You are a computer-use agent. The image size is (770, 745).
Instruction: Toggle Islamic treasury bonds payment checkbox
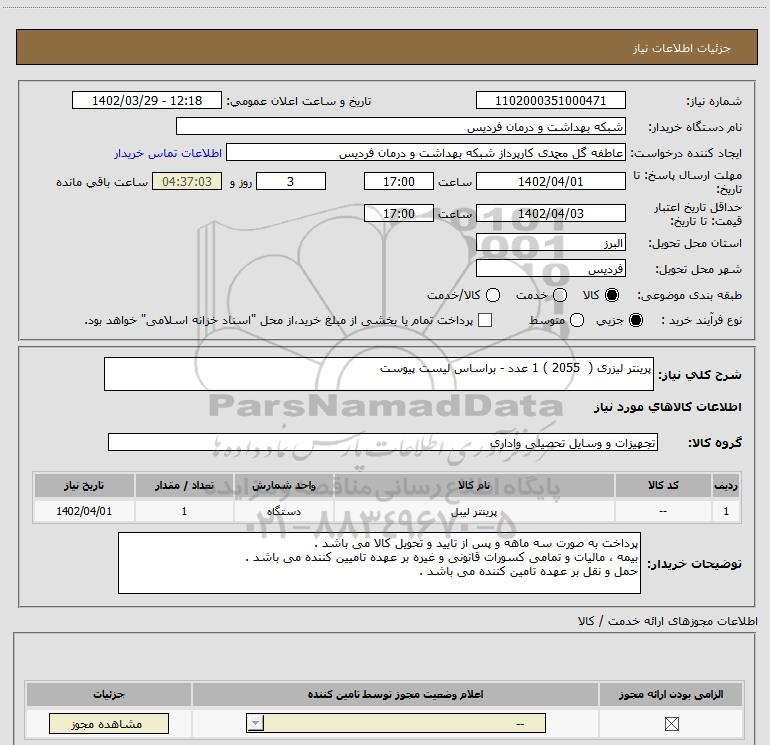[x=485, y=320]
